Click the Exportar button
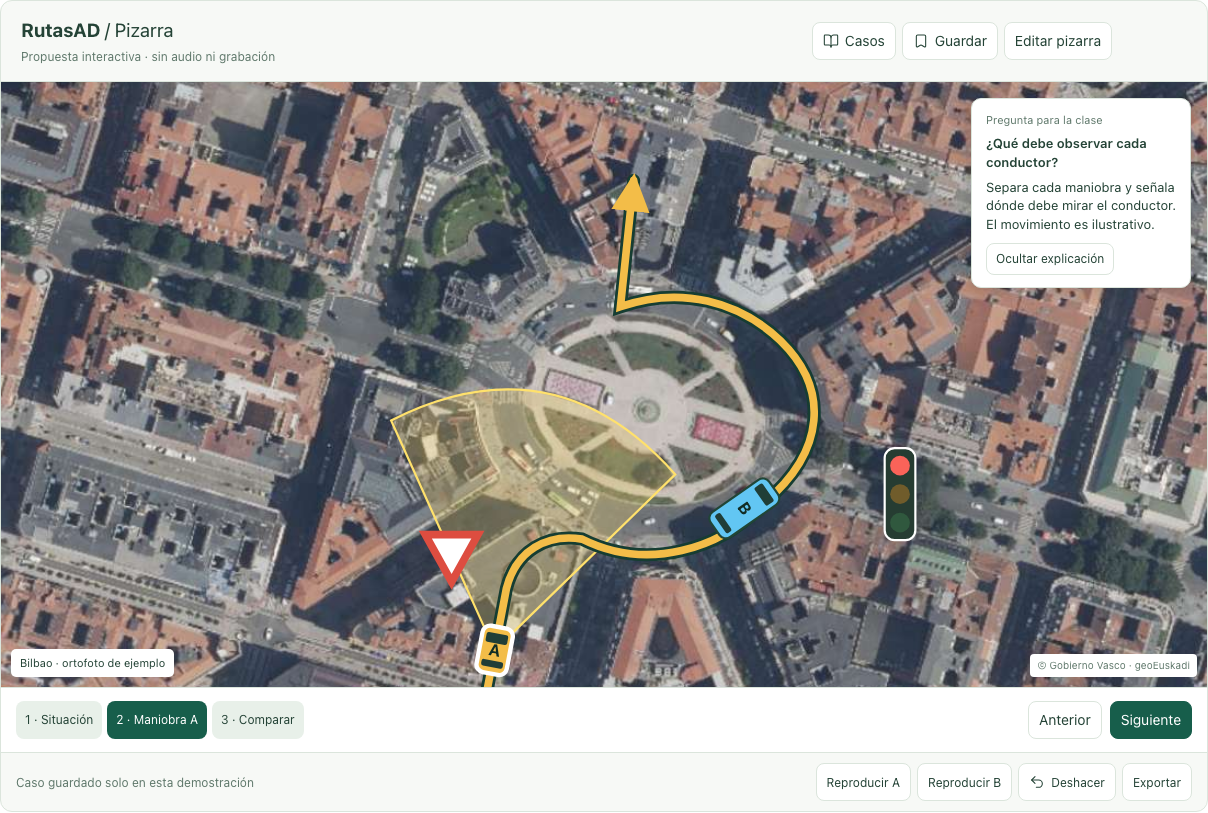The height and width of the screenshot is (813, 1208). tap(1157, 782)
